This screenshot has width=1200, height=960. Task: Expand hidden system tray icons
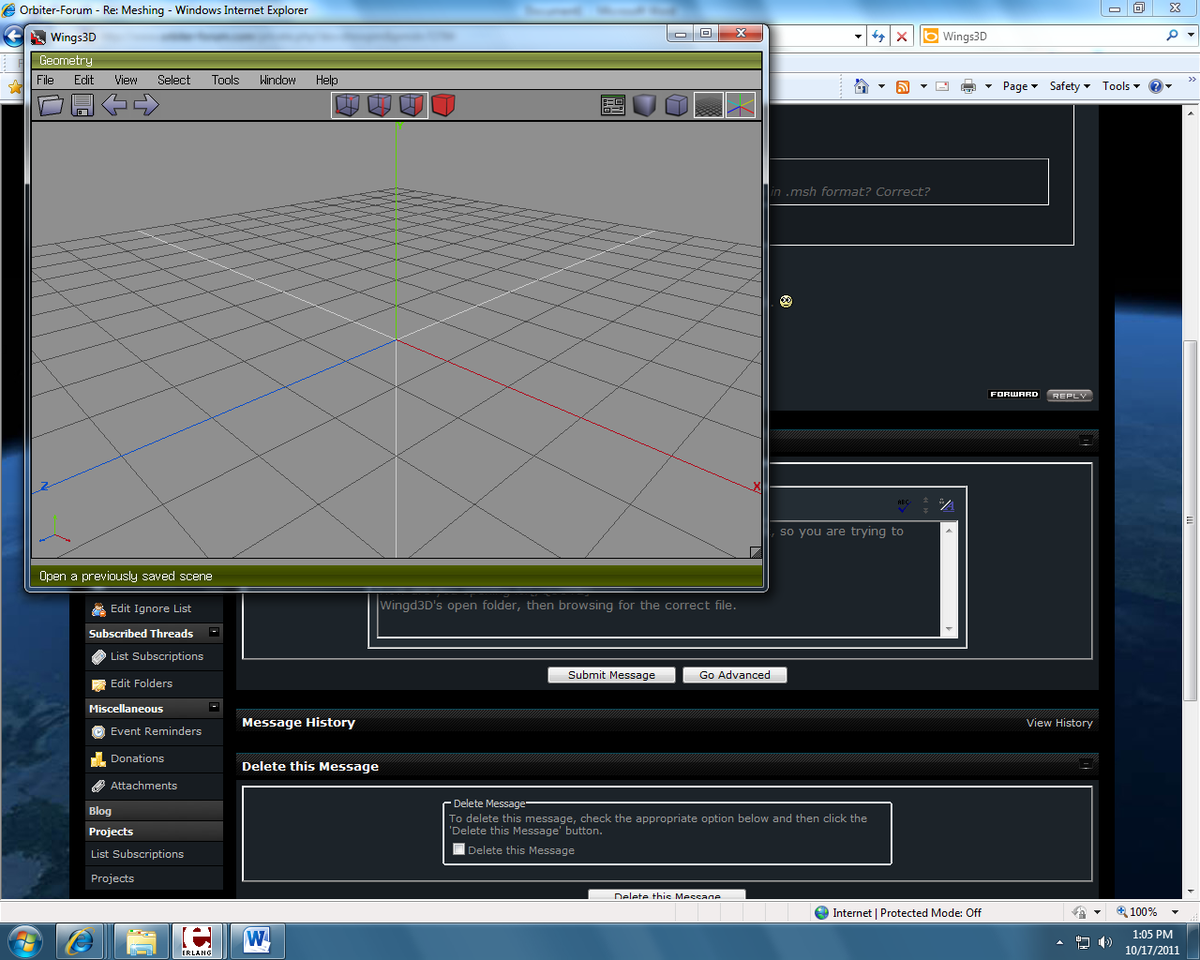[1060, 943]
